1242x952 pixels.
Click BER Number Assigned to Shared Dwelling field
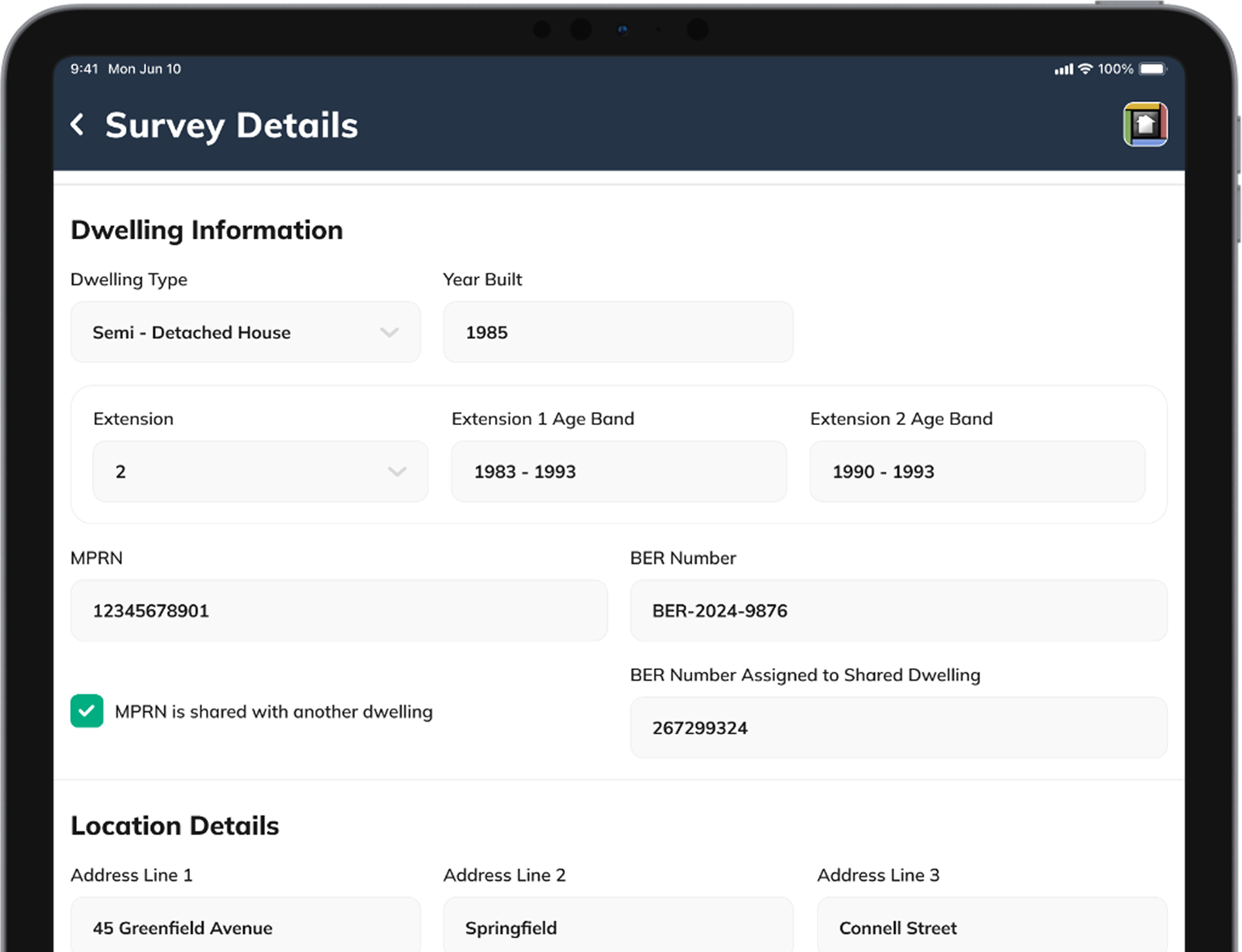click(x=898, y=728)
